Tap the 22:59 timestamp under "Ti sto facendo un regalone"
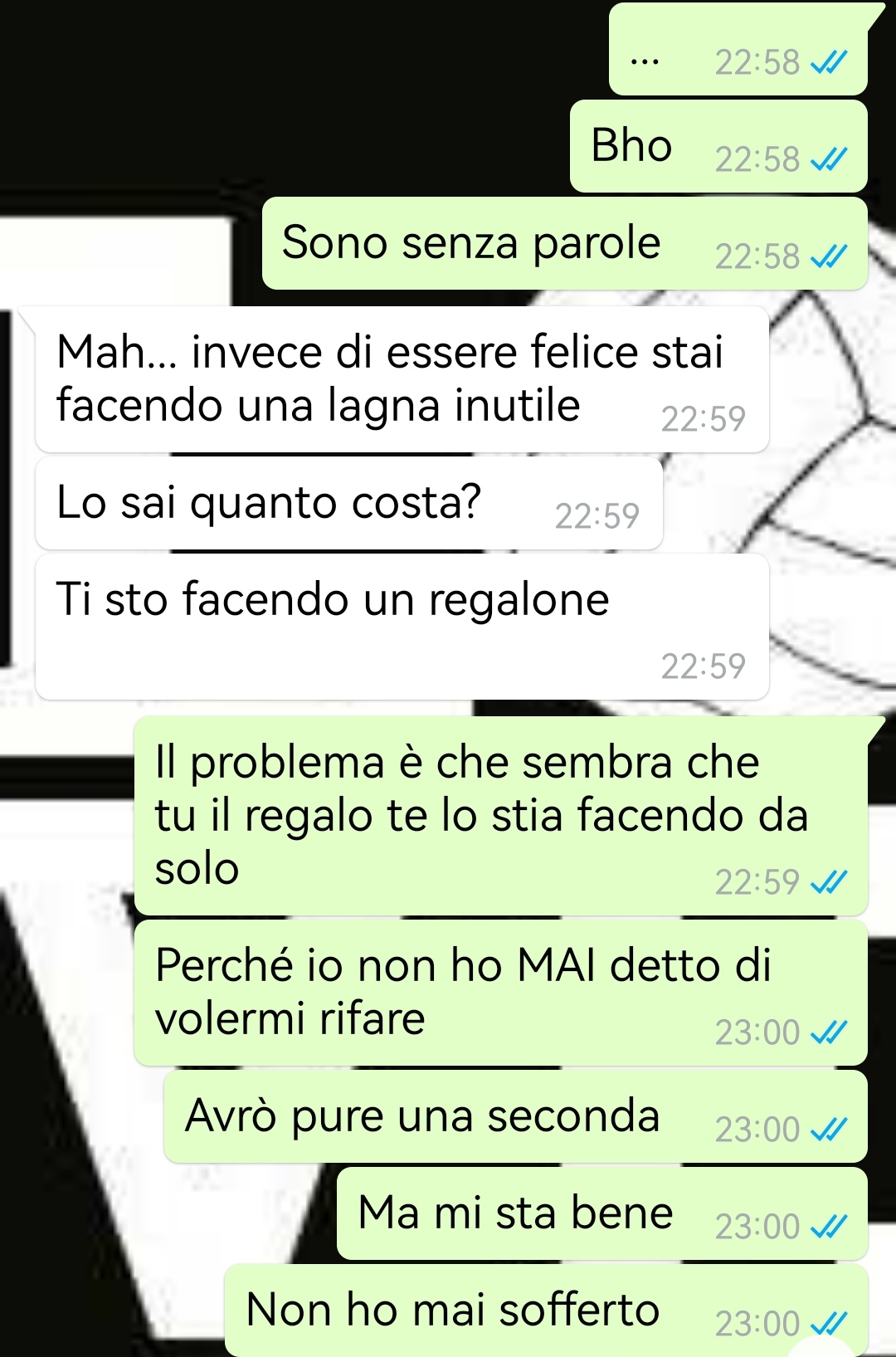 pyautogui.click(x=704, y=666)
